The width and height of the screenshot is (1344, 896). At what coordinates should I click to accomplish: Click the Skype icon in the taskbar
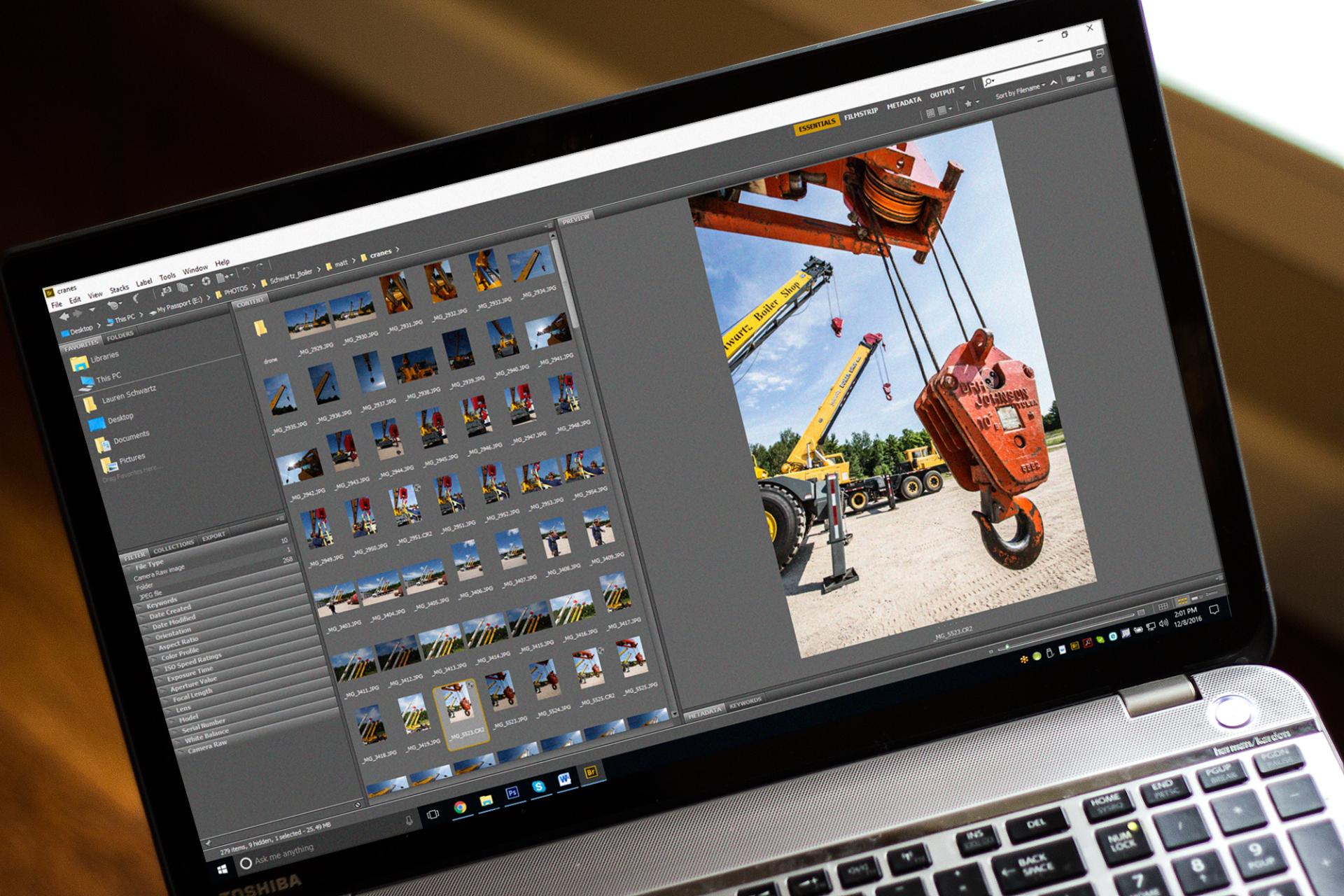tap(538, 786)
